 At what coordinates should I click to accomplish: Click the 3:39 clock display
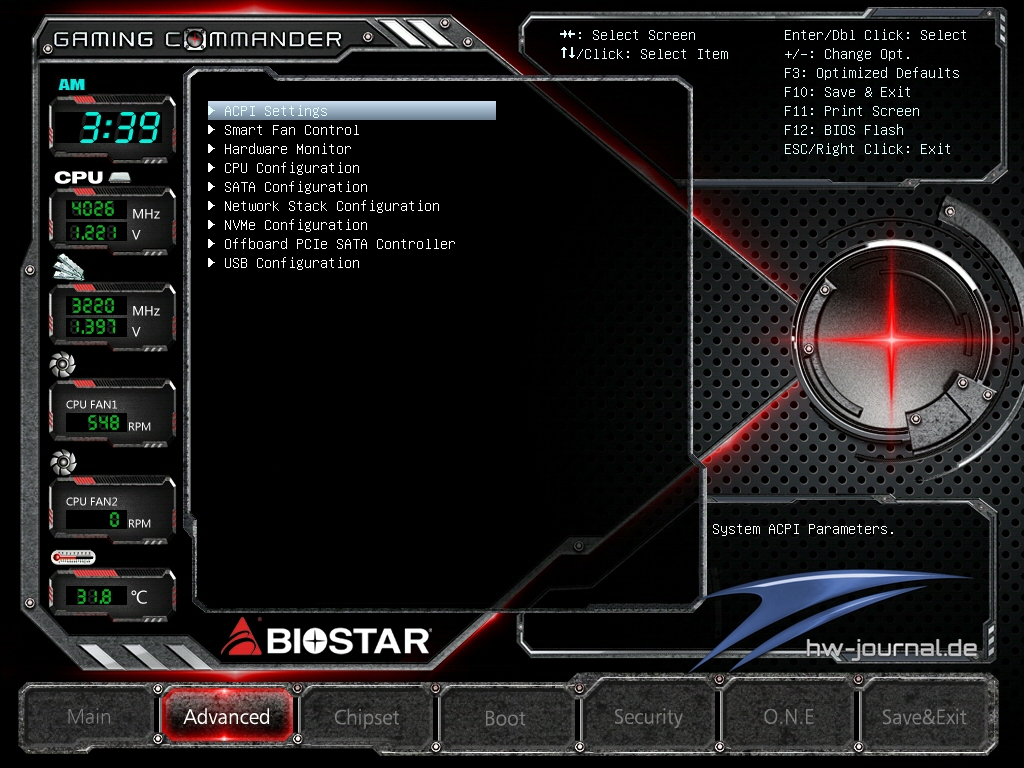click(x=120, y=127)
